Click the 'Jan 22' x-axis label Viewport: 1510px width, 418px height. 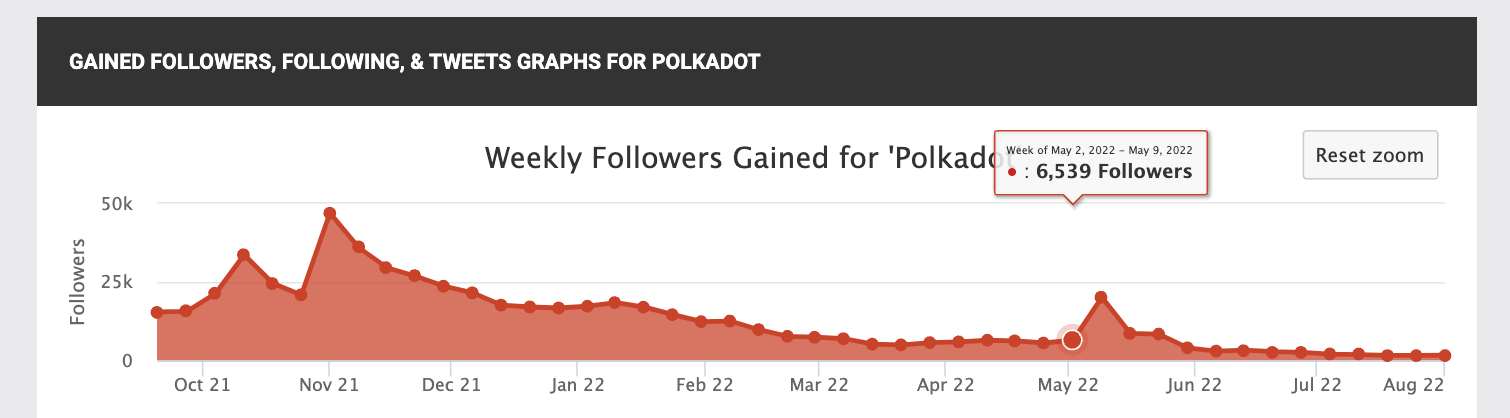pos(578,383)
